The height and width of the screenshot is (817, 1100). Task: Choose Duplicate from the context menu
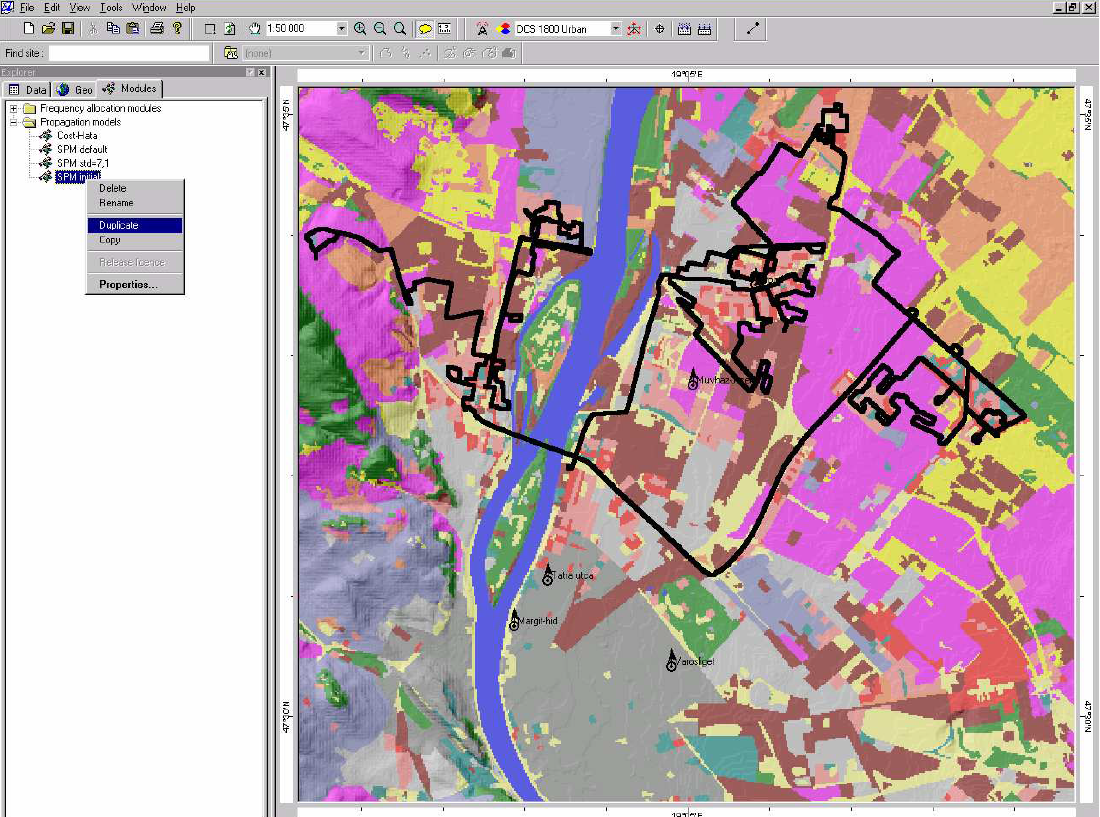(119, 226)
